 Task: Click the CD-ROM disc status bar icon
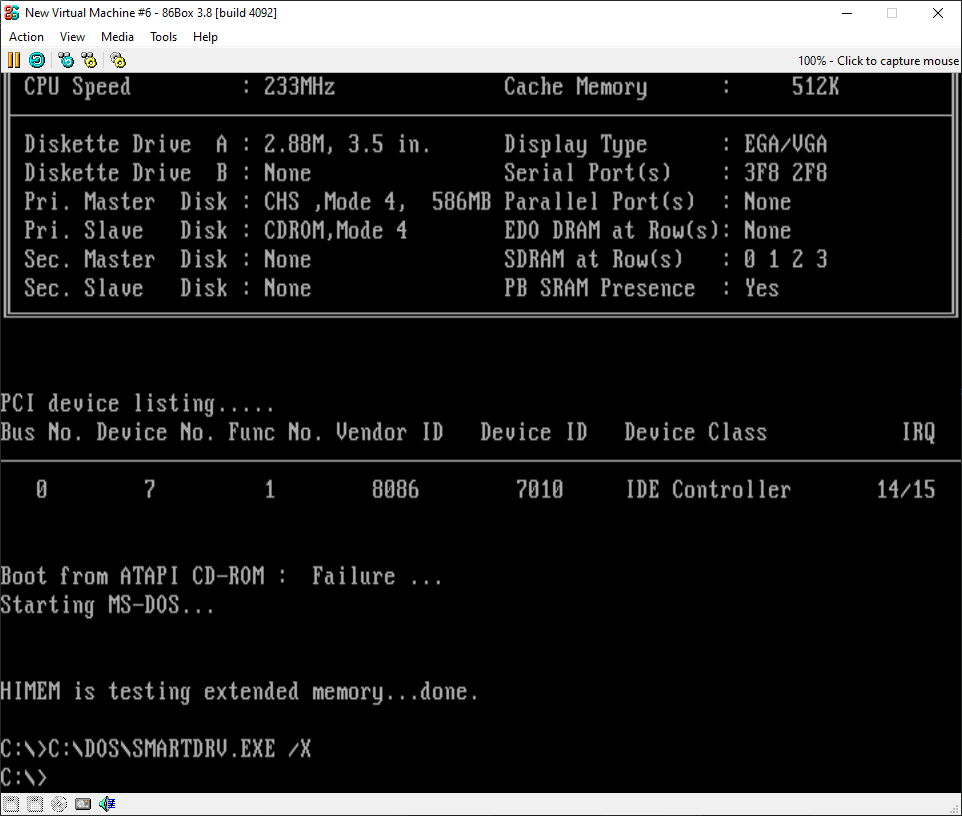pos(59,804)
